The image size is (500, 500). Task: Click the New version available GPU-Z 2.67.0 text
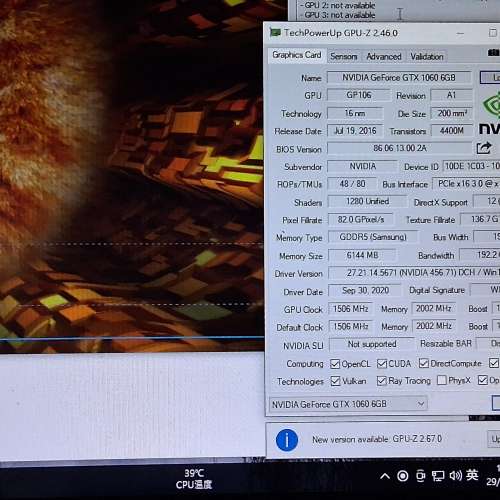click(x=377, y=439)
